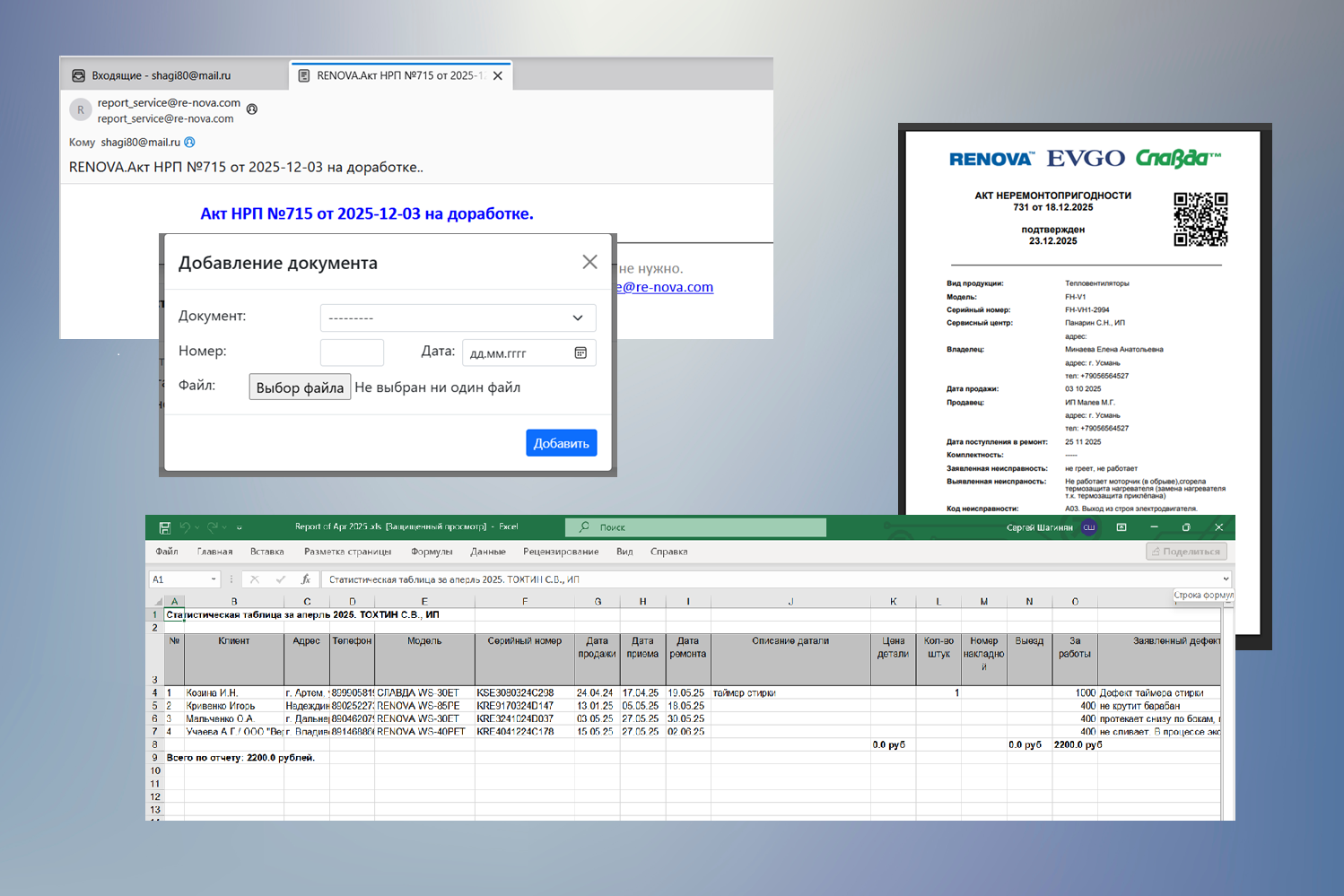Click the Save icon in Excel title bar
This screenshot has height=896, width=1344.
coord(165,527)
